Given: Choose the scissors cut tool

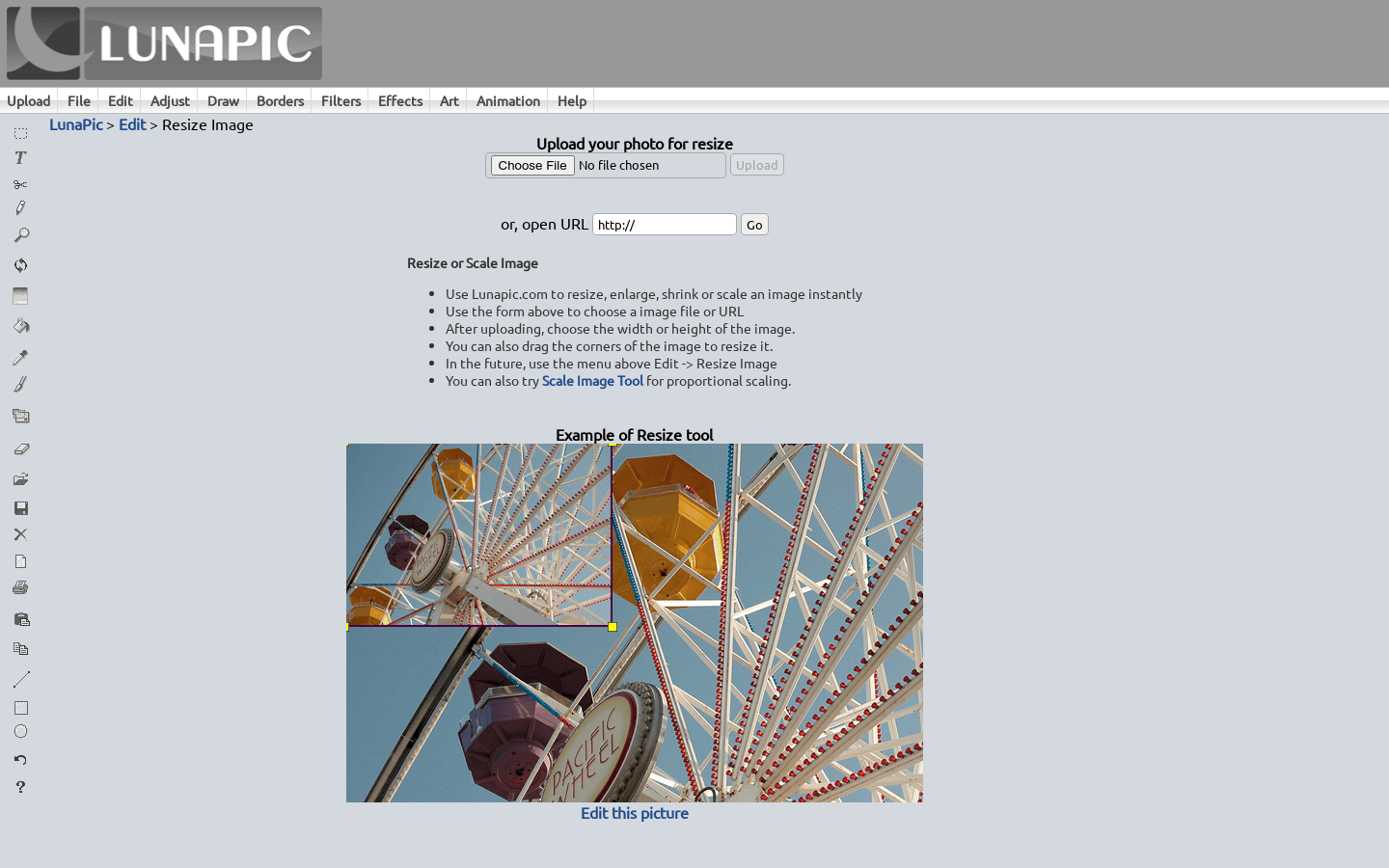Looking at the screenshot, I should pos(20,183).
